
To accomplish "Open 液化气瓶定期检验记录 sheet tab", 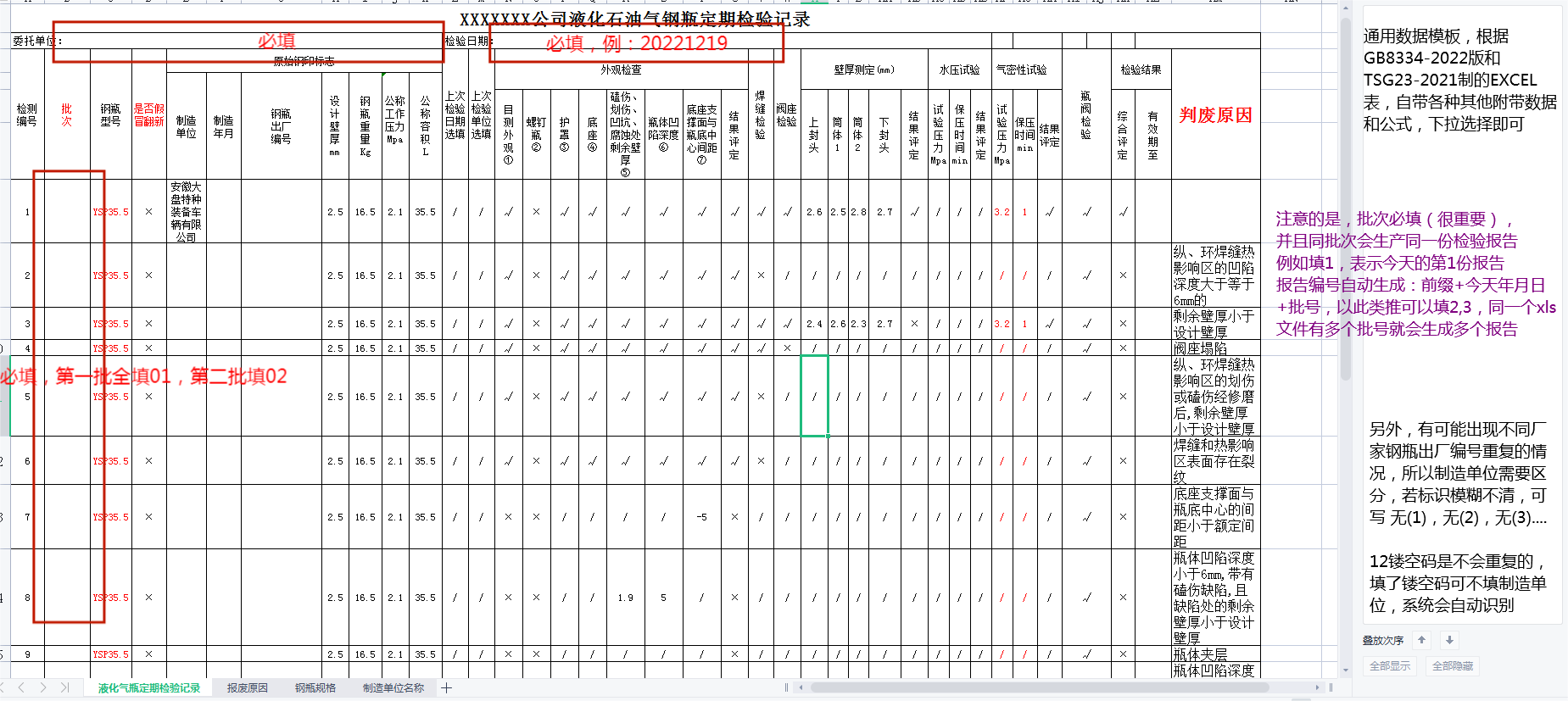I will coord(149,688).
